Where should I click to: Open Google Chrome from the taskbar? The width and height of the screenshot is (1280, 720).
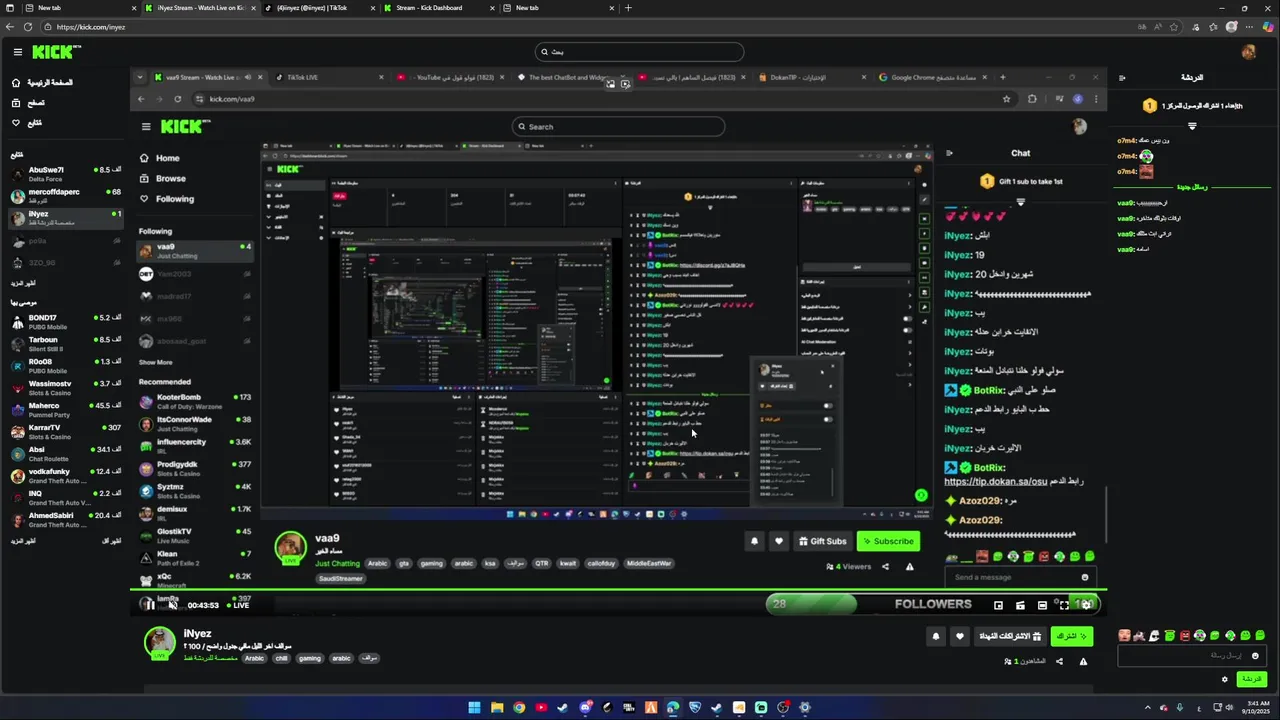point(519,708)
